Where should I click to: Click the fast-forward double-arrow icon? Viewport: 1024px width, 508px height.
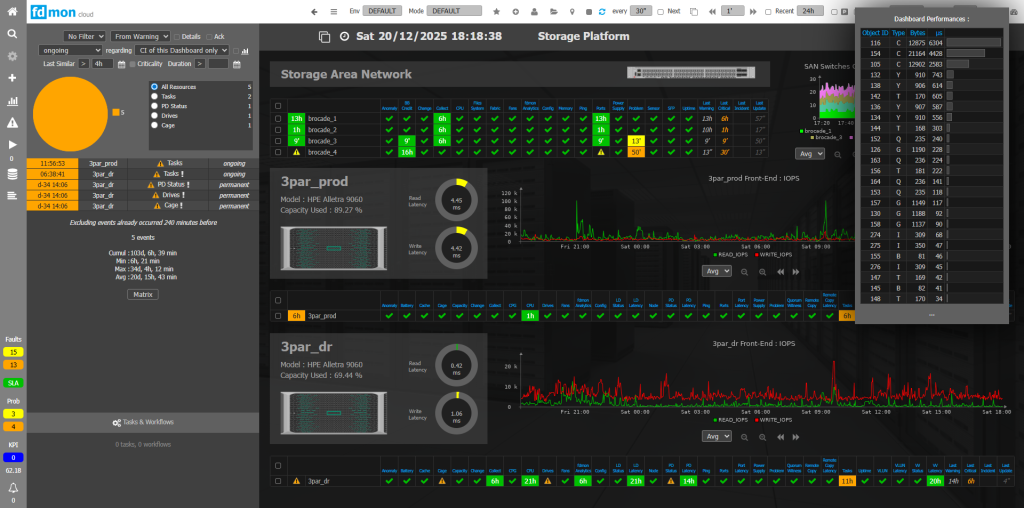point(753,11)
